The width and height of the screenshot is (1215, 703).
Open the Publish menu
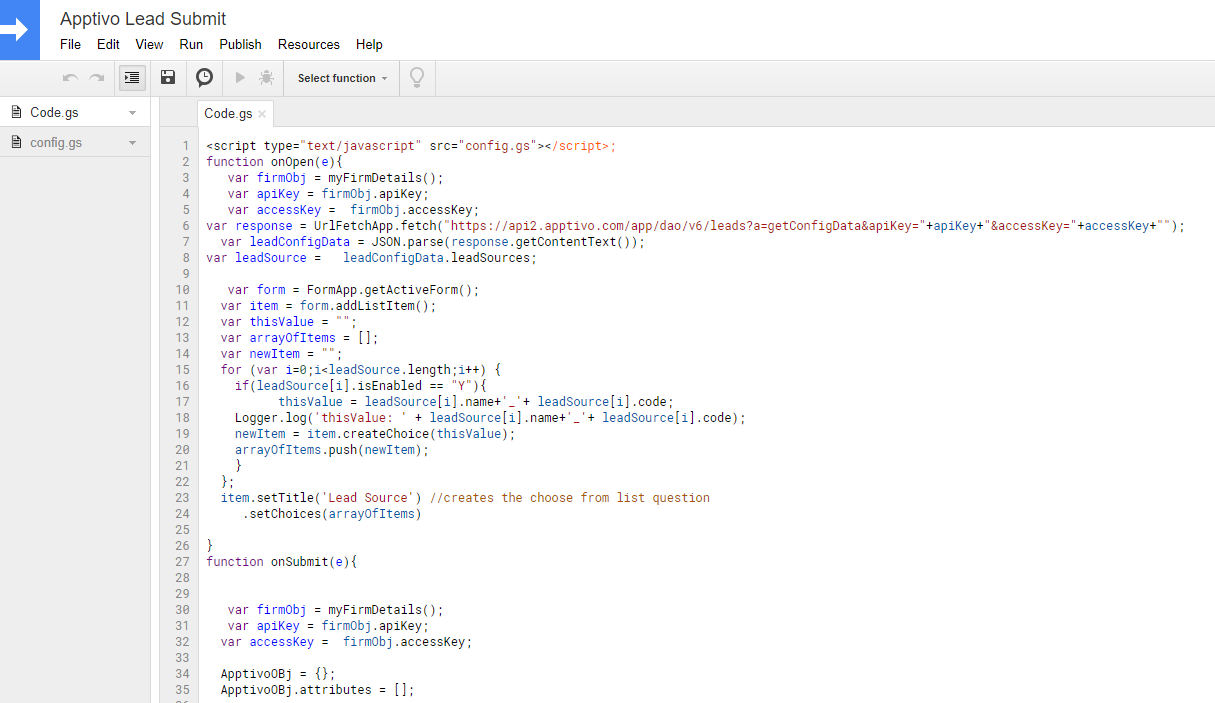[x=240, y=44]
